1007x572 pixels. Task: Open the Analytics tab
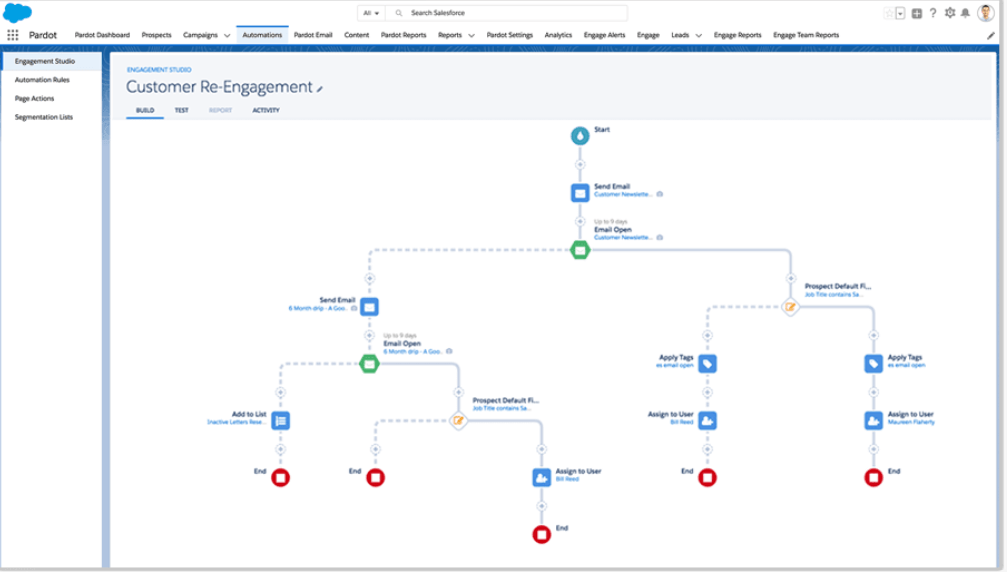point(558,35)
